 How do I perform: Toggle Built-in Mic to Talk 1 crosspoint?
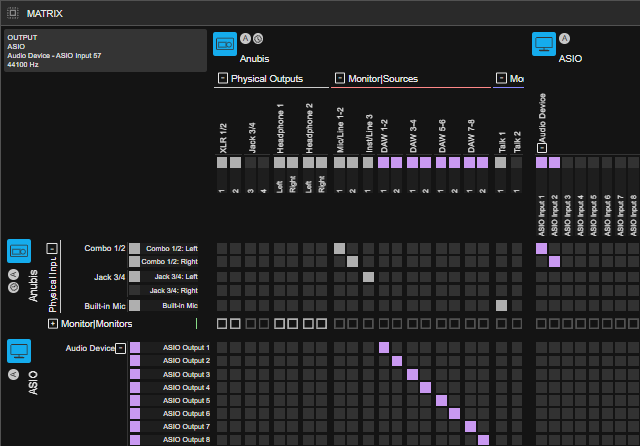pos(501,306)
